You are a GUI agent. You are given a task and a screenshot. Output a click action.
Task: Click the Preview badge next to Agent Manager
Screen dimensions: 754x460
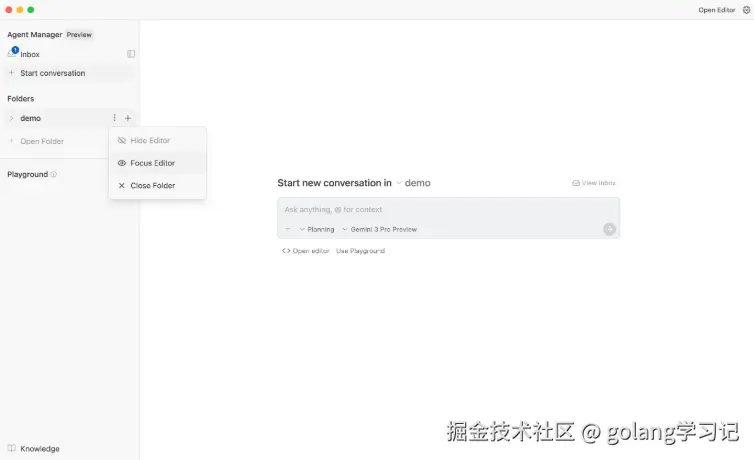point(79,35)
